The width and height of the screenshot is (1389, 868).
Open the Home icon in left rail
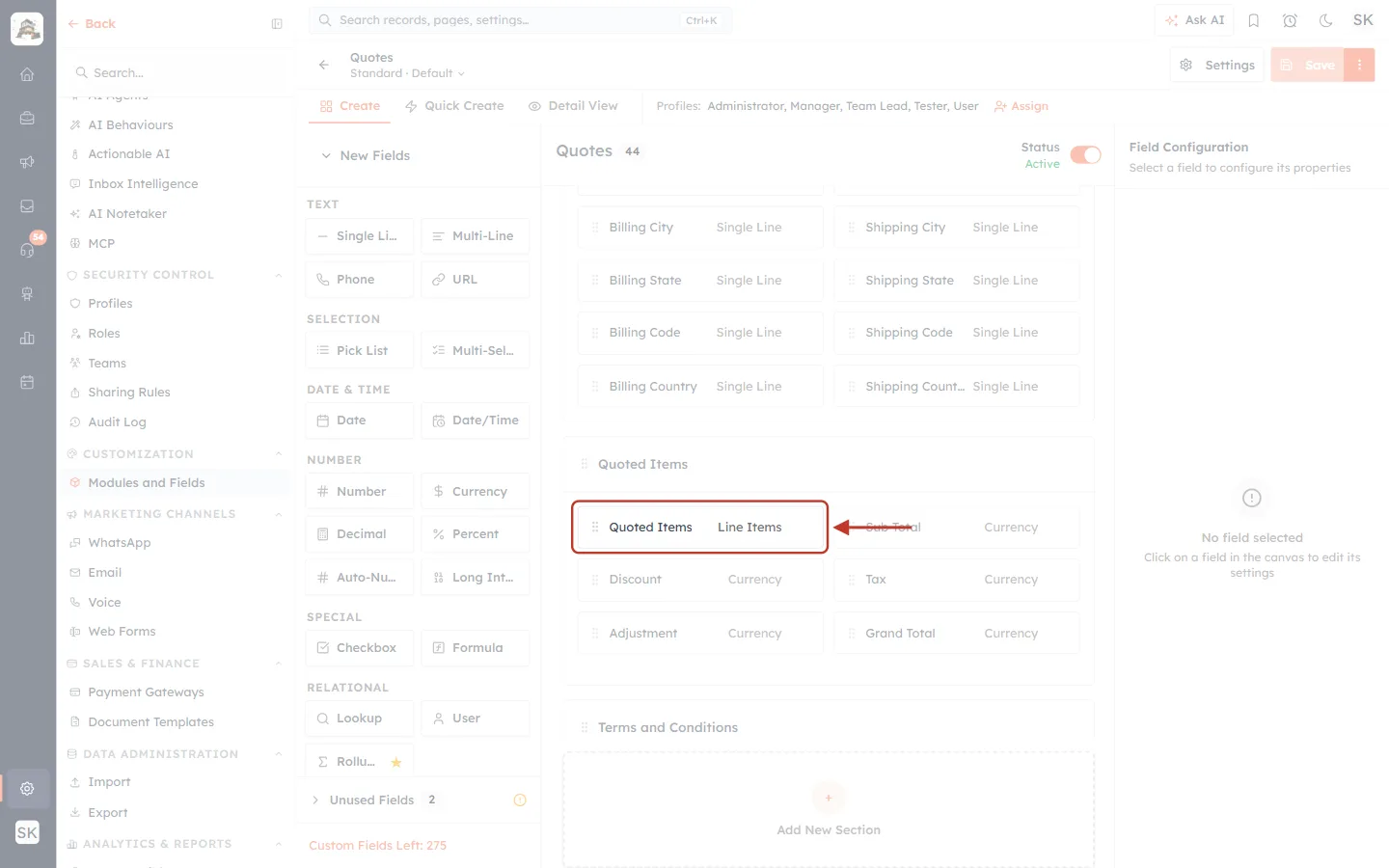click(27, 74)
